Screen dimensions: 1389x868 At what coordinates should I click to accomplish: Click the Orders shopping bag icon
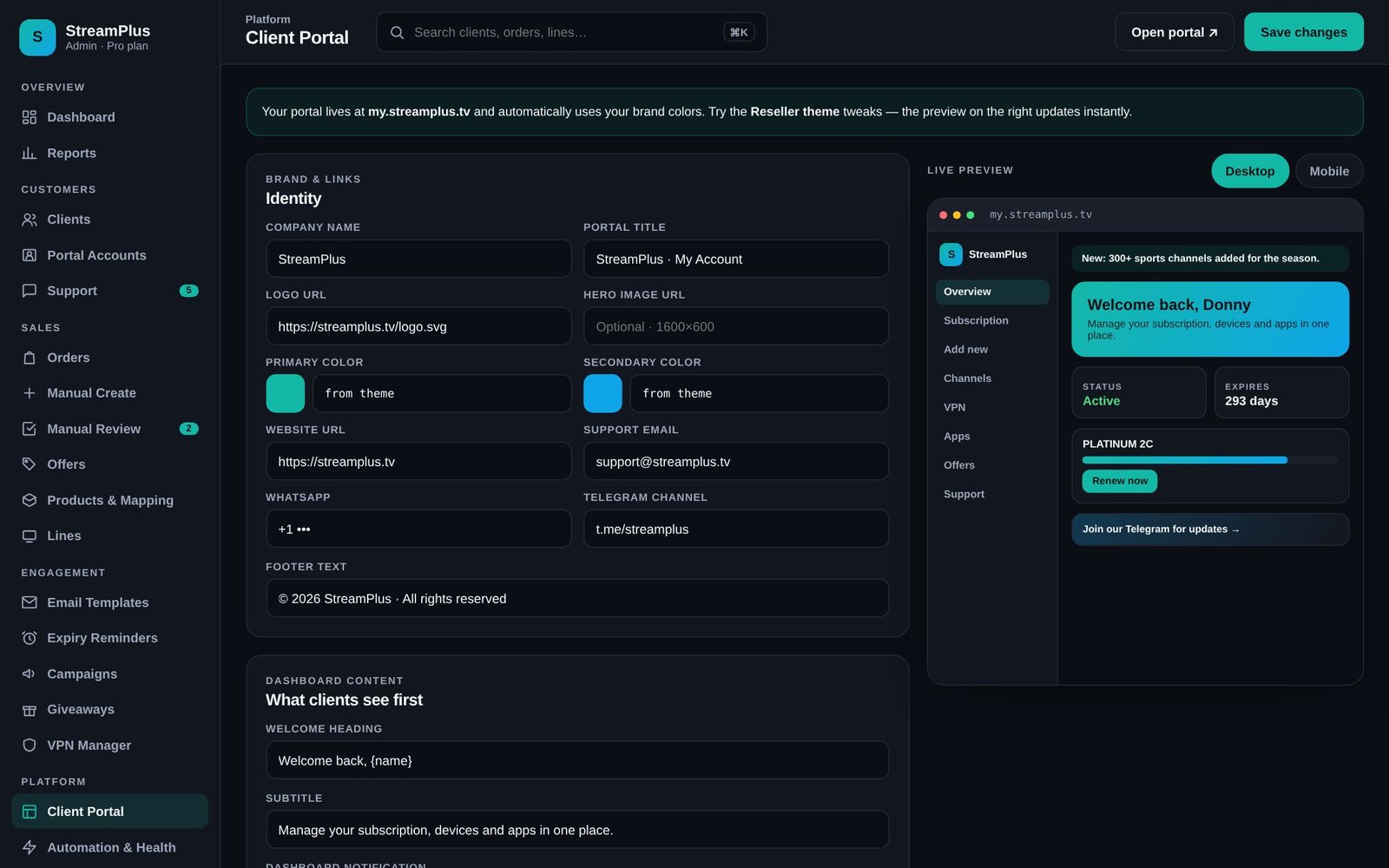pyautogui.click(x=30, y=358)
